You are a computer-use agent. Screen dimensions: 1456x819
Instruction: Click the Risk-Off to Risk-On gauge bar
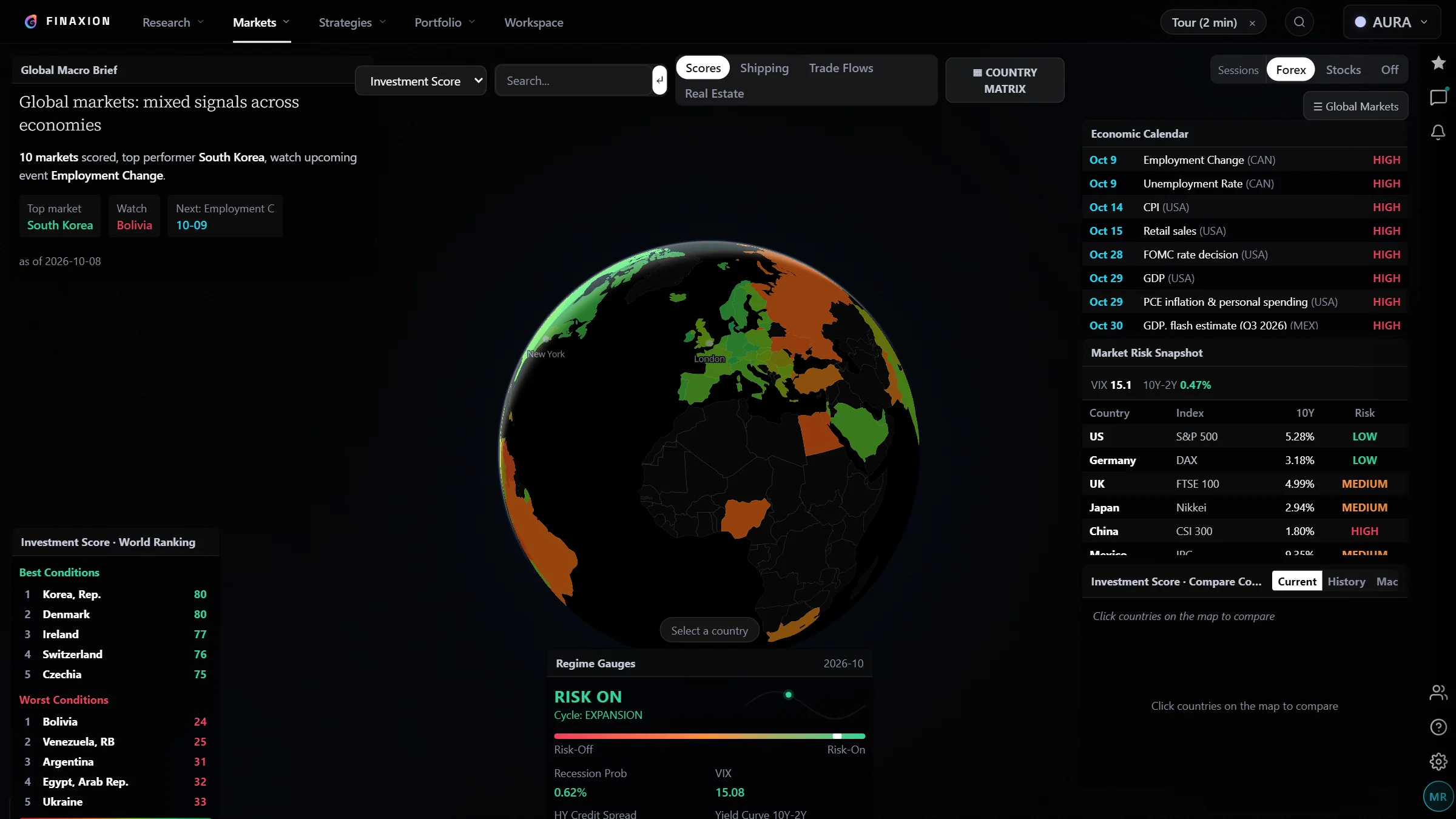[x=709, y=736]
